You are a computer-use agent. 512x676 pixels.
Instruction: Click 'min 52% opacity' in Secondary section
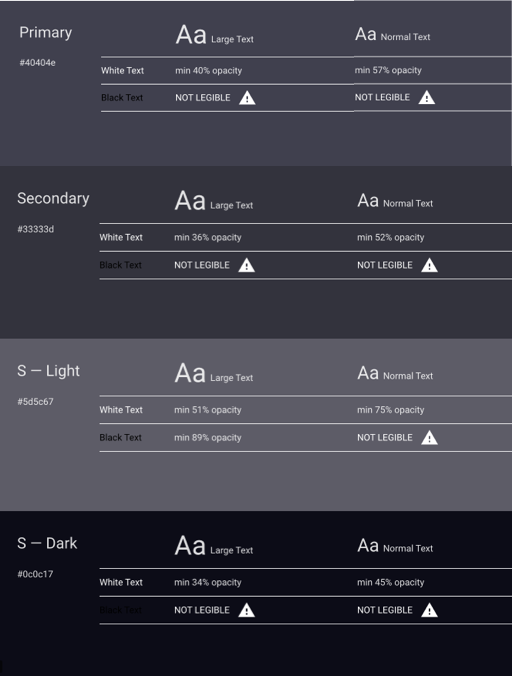390,238
